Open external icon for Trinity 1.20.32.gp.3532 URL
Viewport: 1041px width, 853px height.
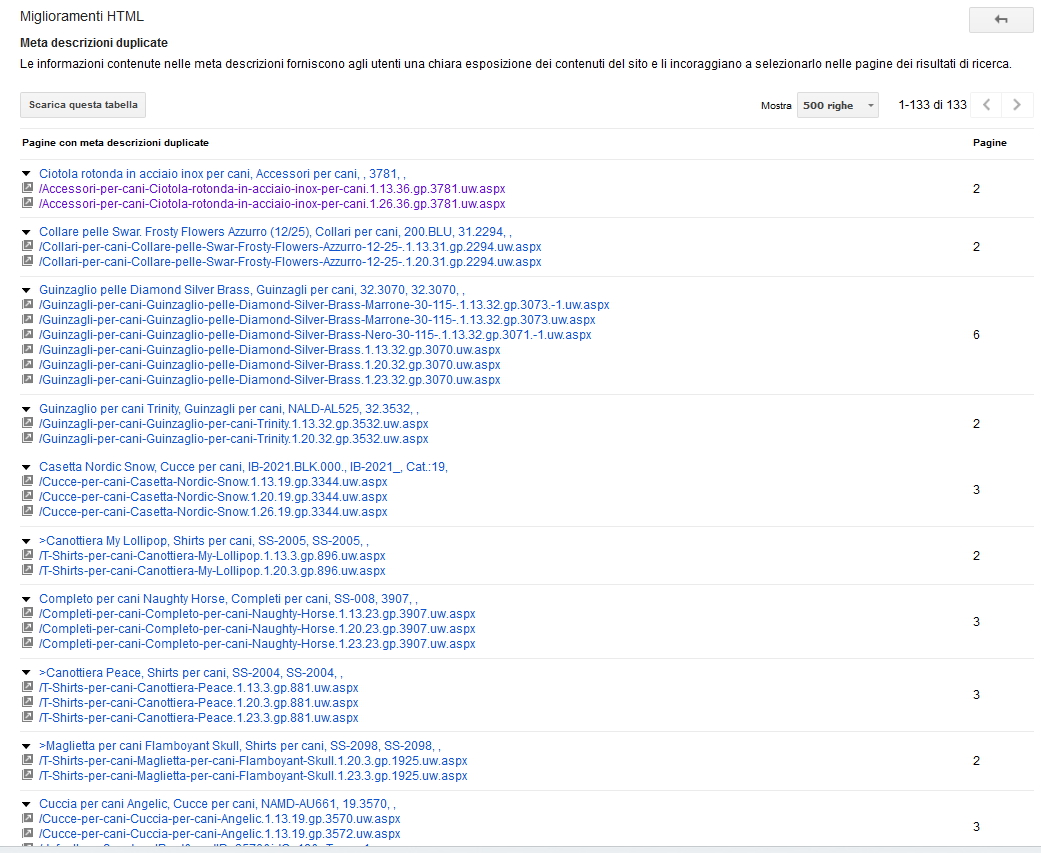point(27,438)
